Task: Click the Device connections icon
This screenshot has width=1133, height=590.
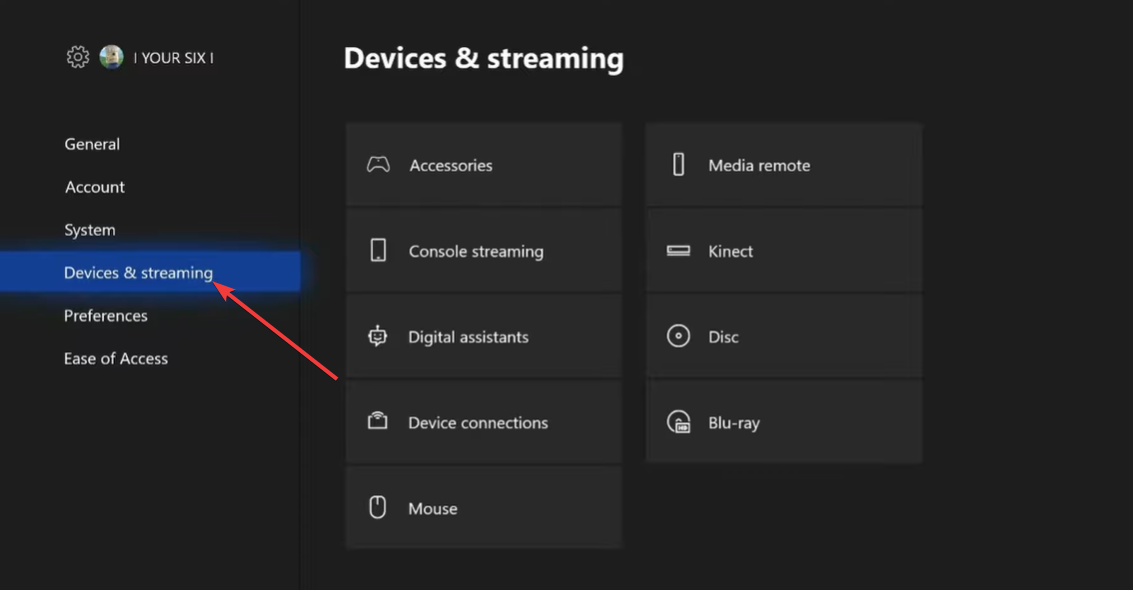Action: (378, 422)
